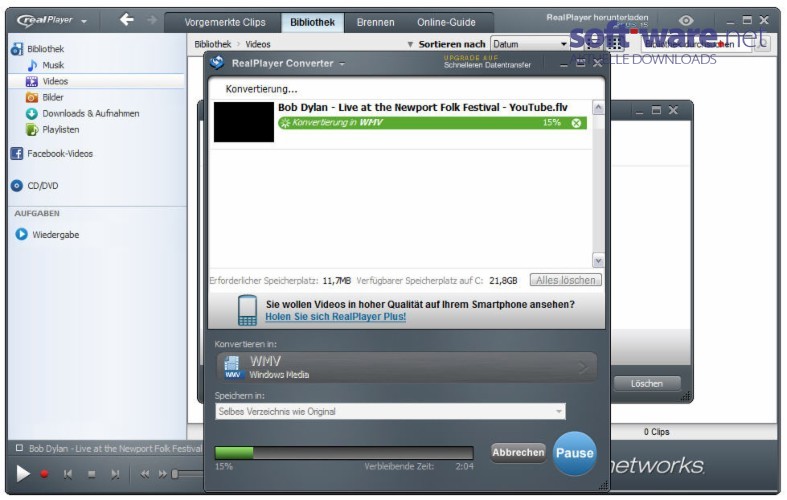Image resolution: width=787 pixels, height=500 pixels.
Task: Select the Videos sidebar item
Action: click(55, 81)
